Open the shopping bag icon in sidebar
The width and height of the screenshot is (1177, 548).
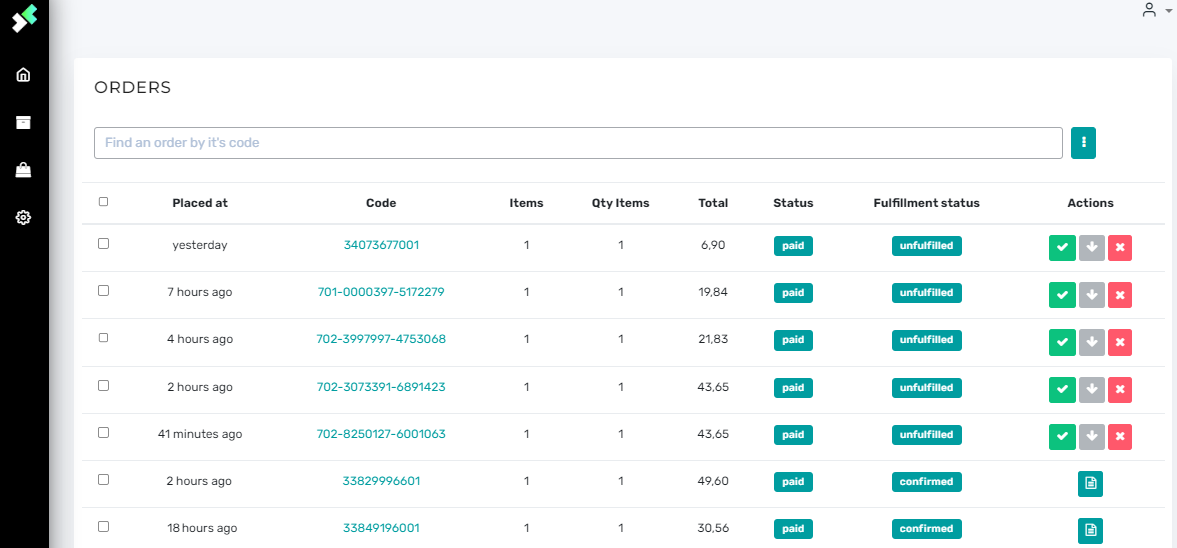23,170
